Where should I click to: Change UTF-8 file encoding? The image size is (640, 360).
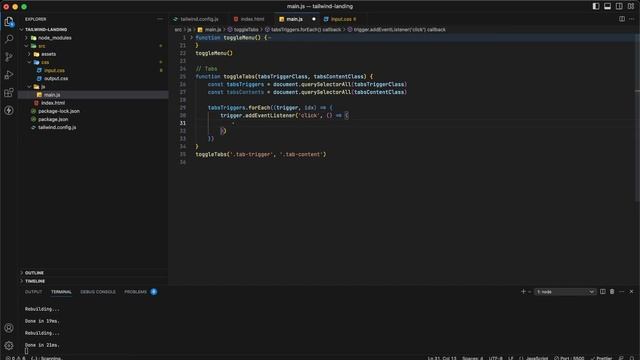pyautogui.click(x=496, y=358)
